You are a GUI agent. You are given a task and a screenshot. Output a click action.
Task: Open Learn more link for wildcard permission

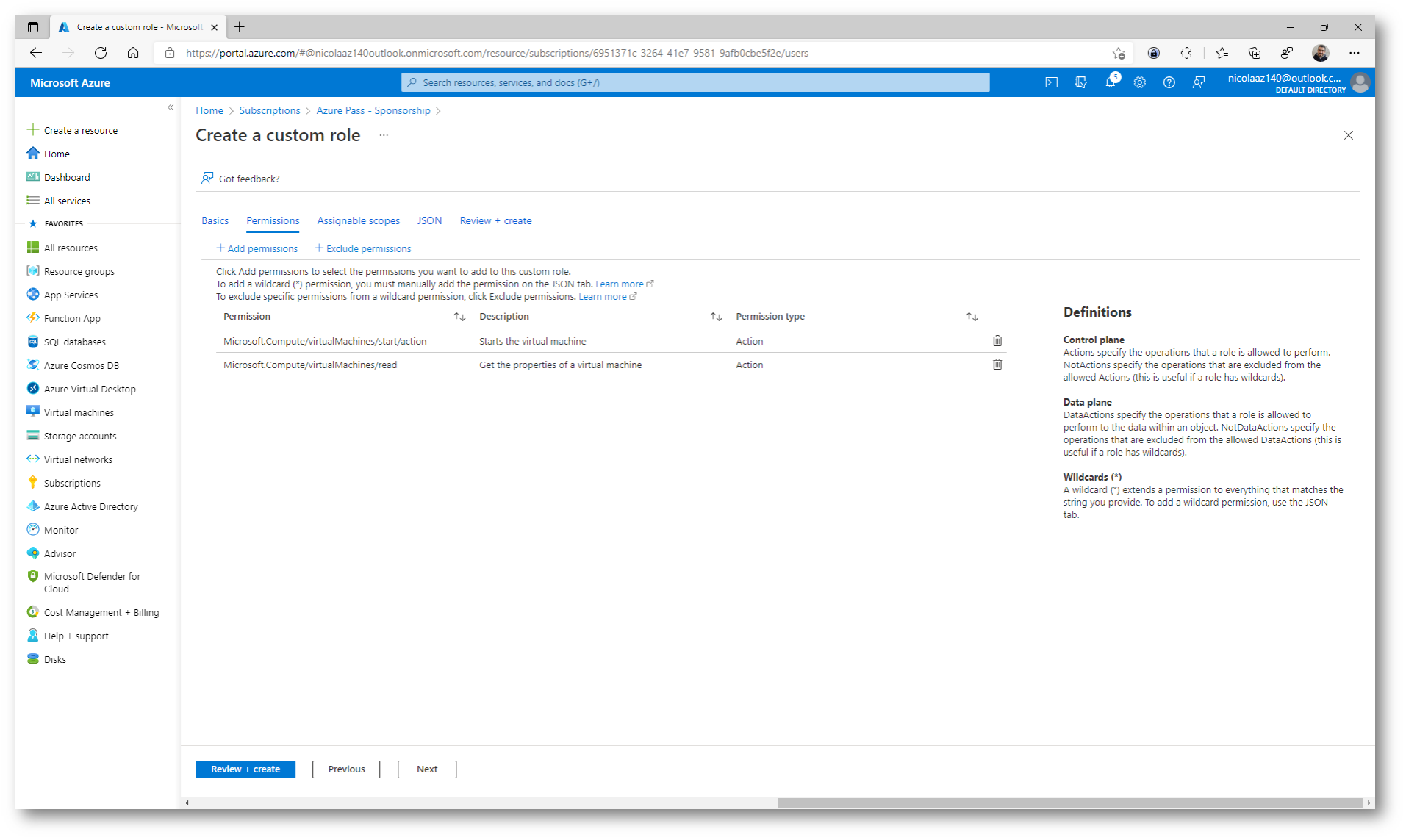click(624, 284)
